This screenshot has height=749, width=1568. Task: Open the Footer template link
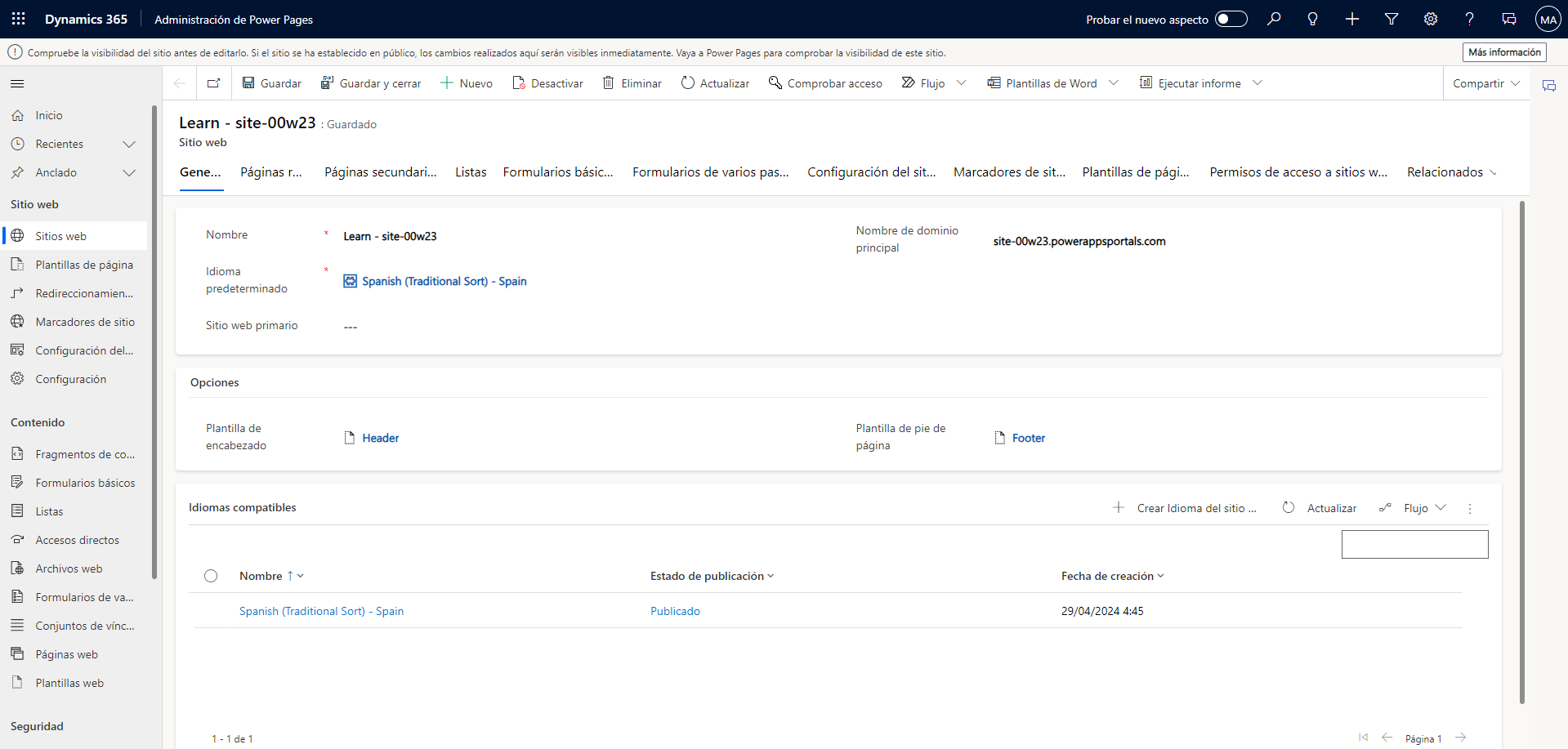[1029, 439]
